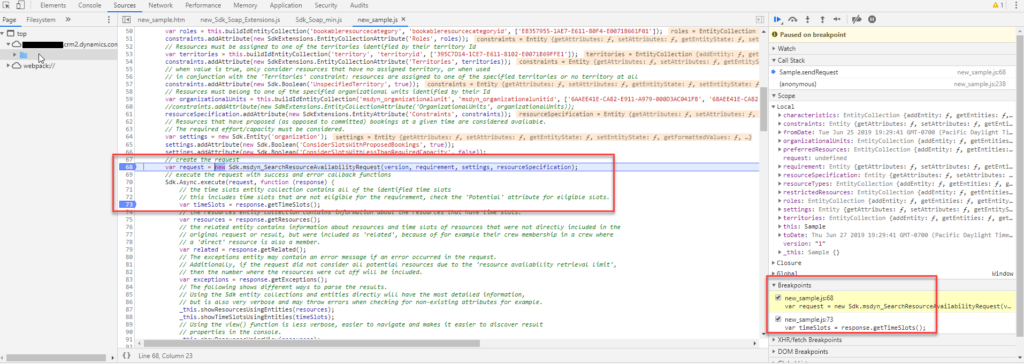The height and width of the screenshot is (364, 1024).
Task: Open DevTools customize menu (three dots)
Action: coord(1016,5)
